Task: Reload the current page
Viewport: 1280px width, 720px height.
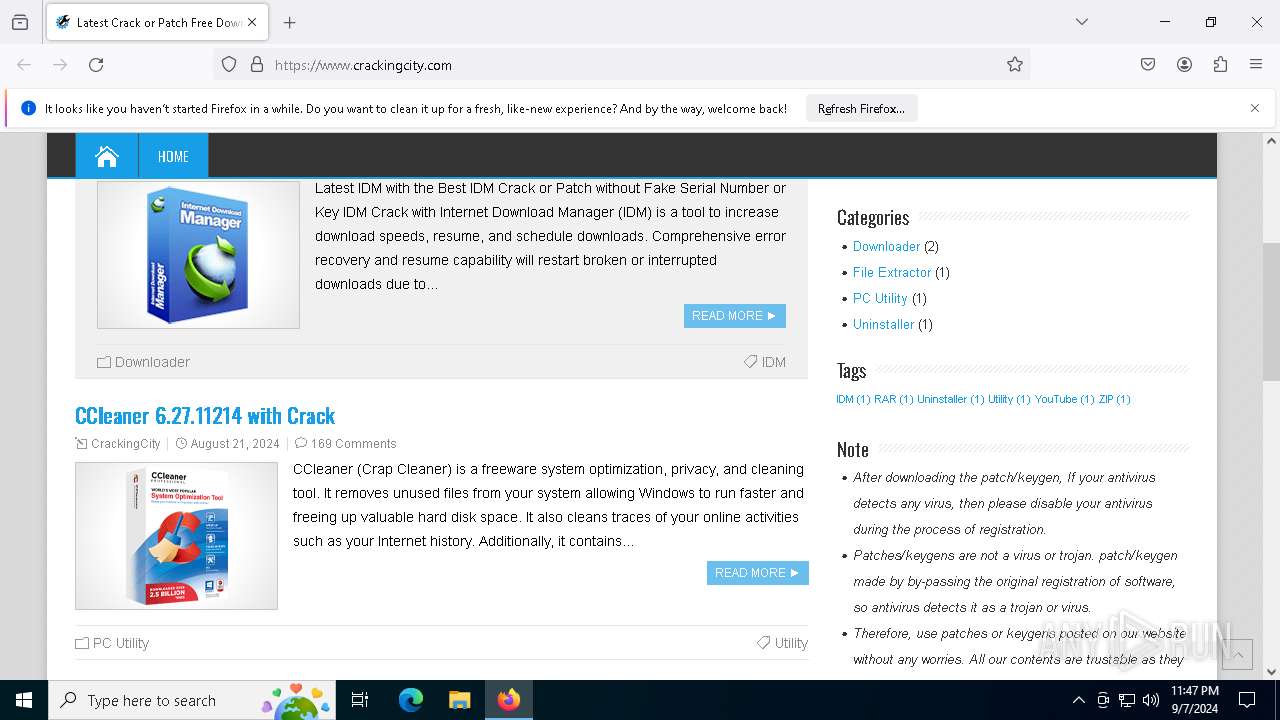Action: click(96, 65)
